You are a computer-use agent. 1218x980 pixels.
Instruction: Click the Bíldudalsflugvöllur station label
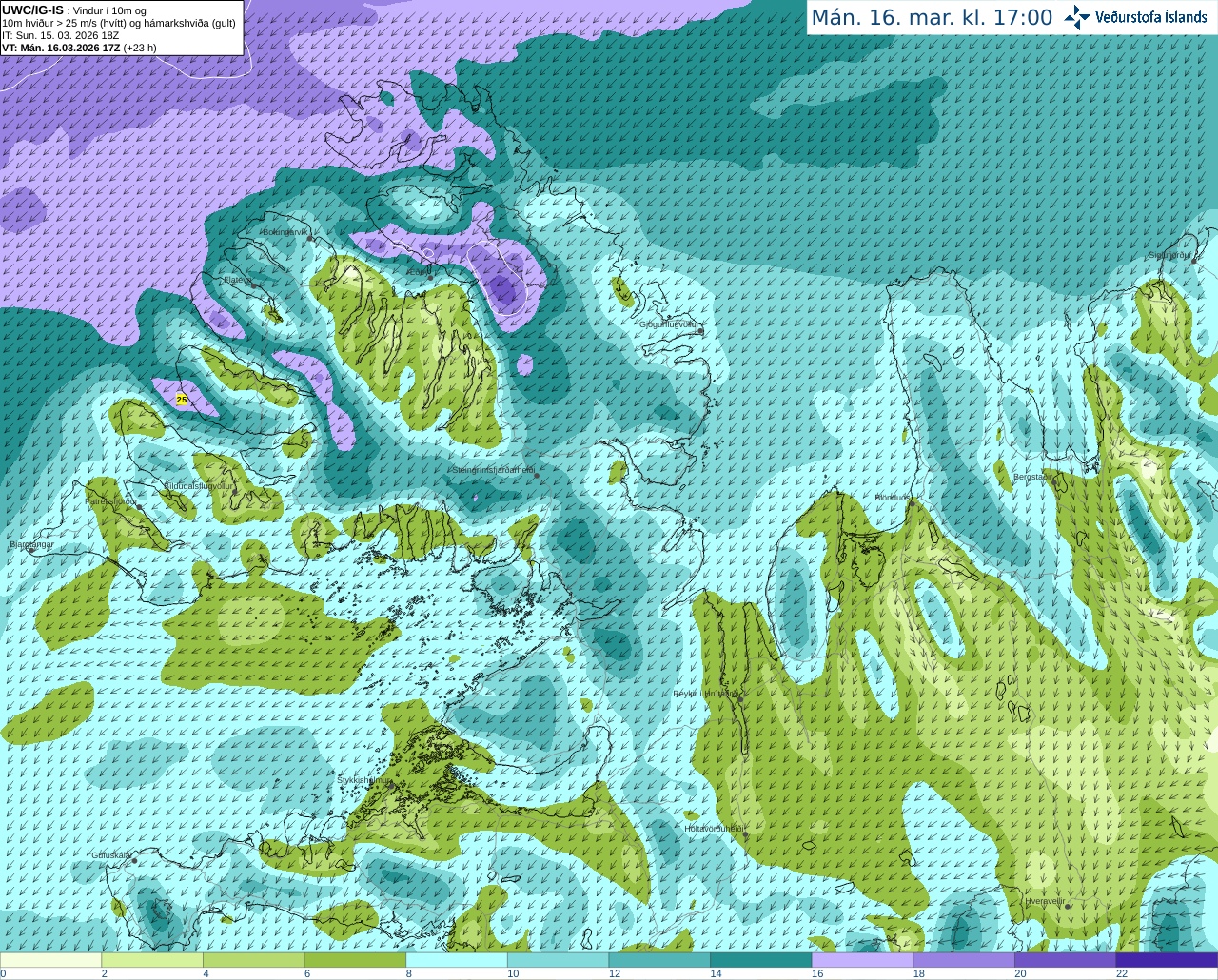(198, 485)
